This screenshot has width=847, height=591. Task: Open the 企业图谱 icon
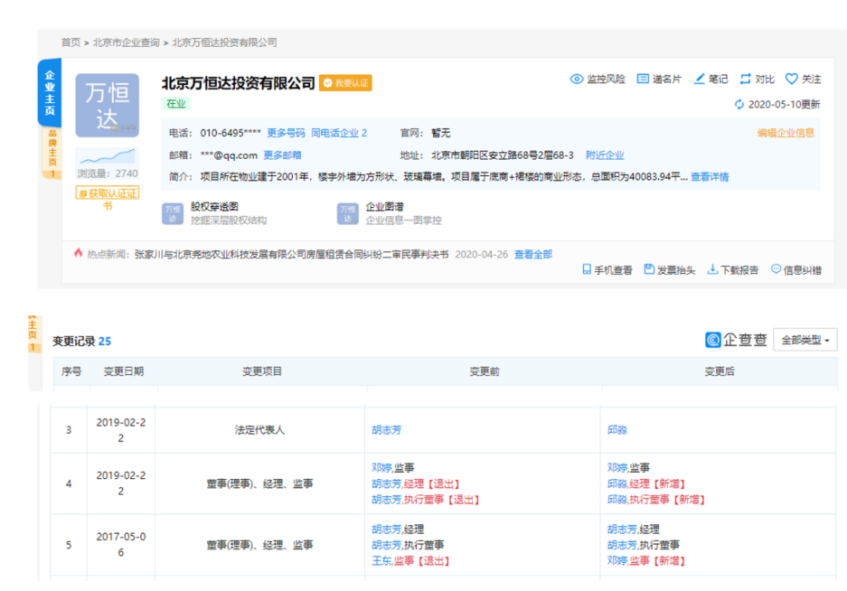coord(347,213)
